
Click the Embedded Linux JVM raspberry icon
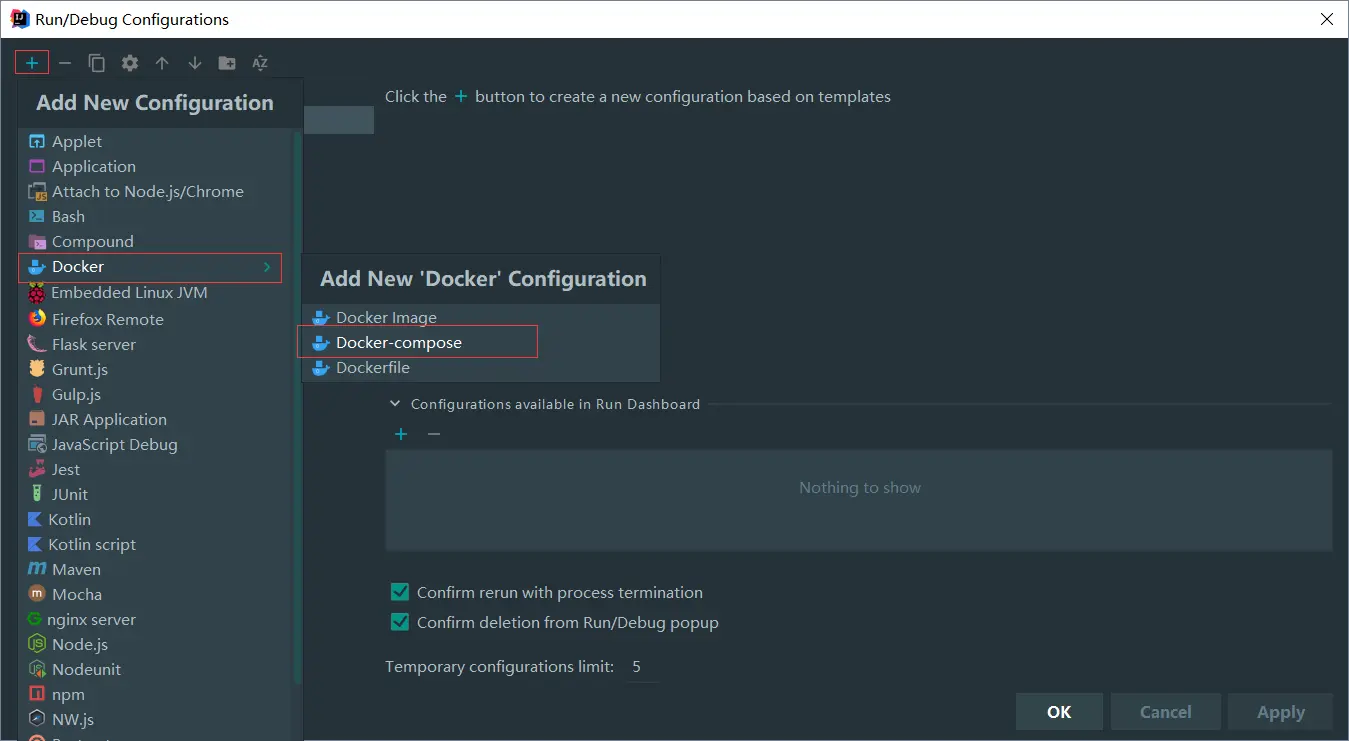tap(37, 293)
